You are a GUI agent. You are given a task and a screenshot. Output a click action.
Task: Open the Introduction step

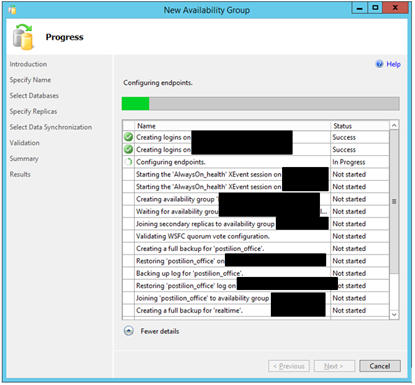[x=28, y=64]
